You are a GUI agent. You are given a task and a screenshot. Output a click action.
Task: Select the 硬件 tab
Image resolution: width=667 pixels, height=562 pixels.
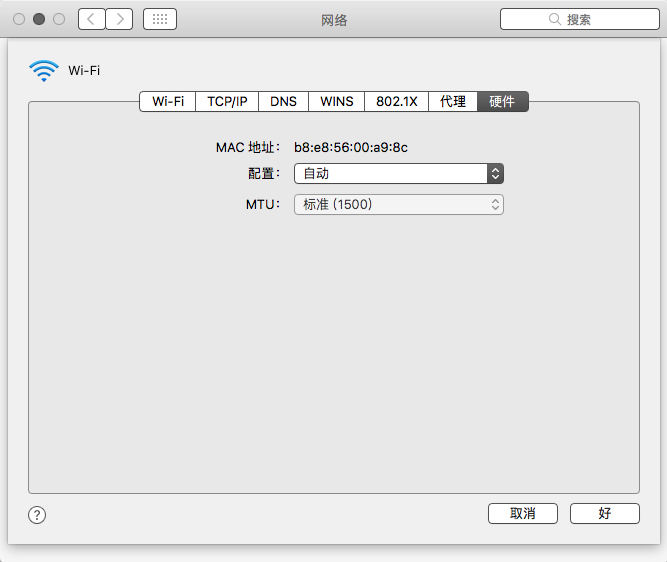(x=502, y=101)
